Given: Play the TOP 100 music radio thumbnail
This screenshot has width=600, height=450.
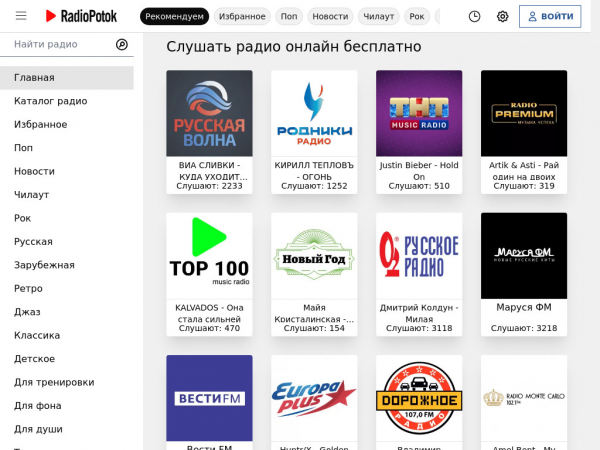Looking at the screenshot, I should tap(209, 256).
